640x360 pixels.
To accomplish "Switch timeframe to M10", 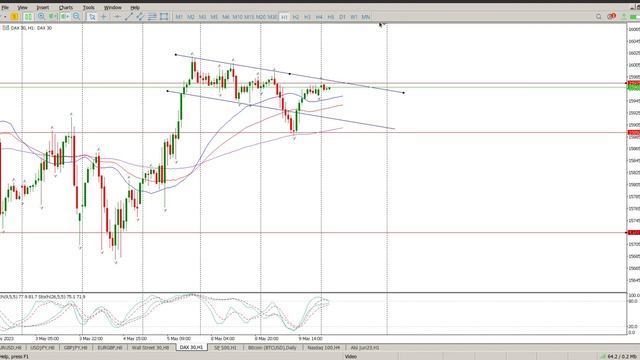I will (237, 17).
